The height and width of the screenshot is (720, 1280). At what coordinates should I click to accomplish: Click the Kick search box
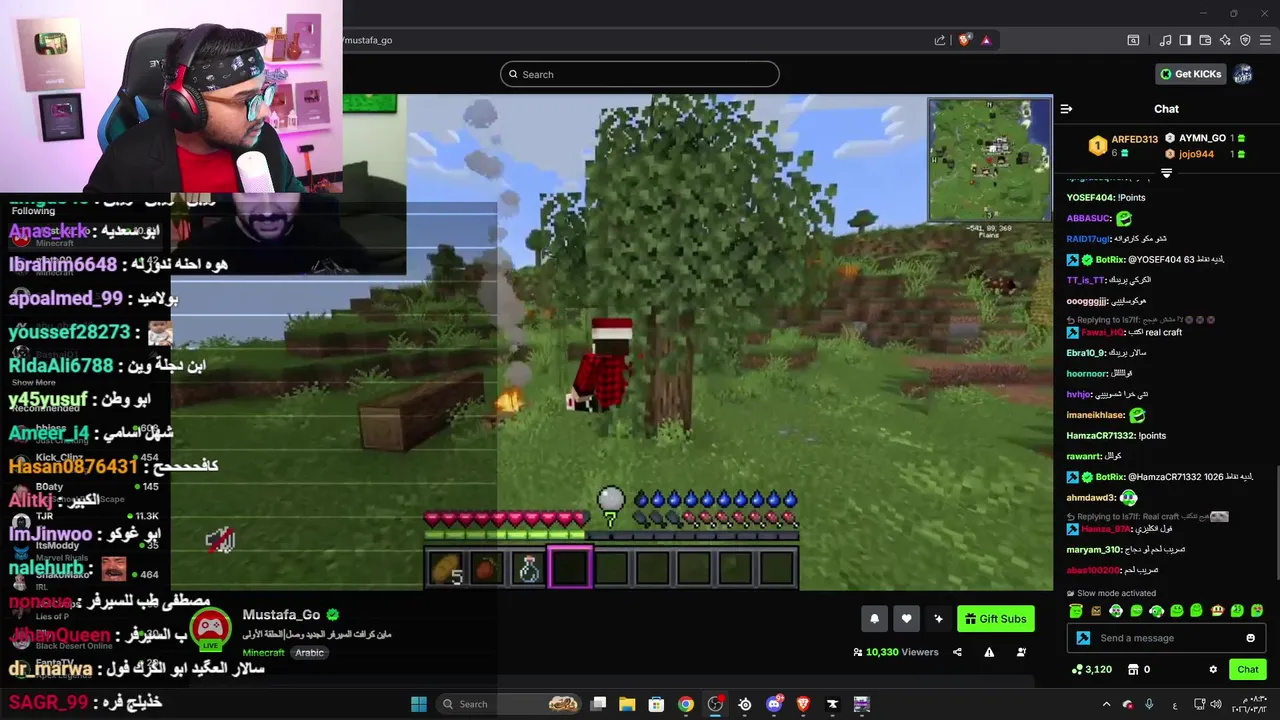(x=640, y=74)
